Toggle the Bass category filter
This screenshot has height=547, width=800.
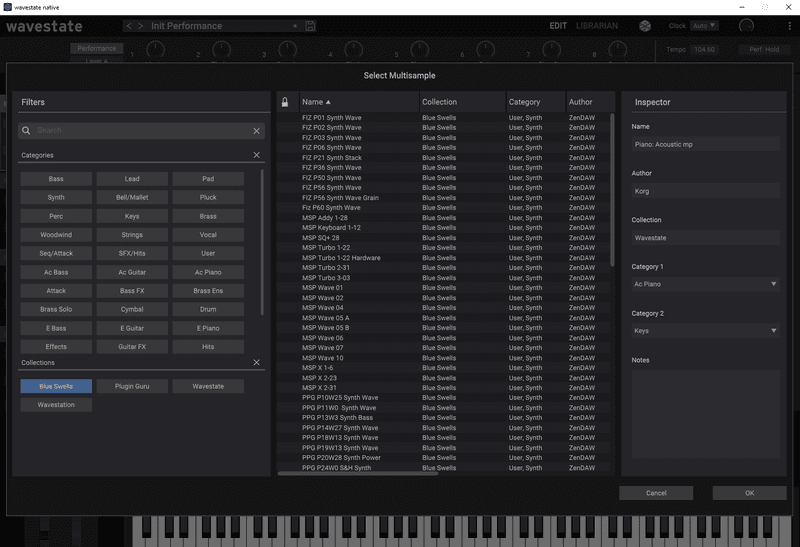point(56,179)
